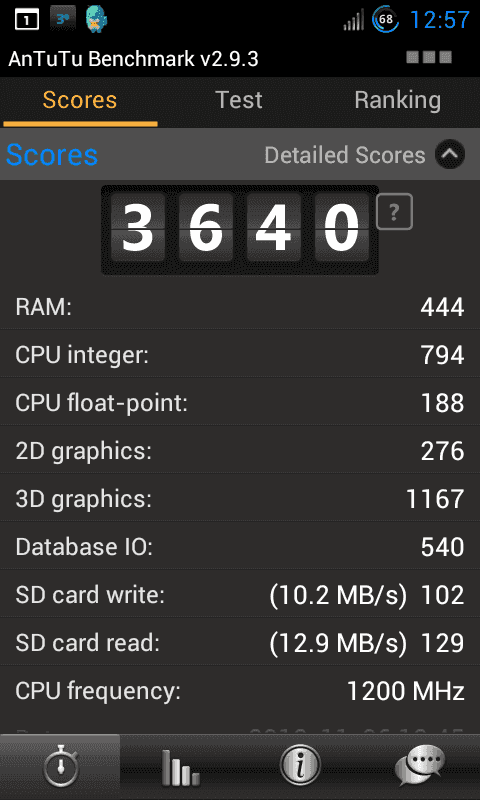Tap the 3640 total score counter
The image size is (480, 800).
click(240, 230)
